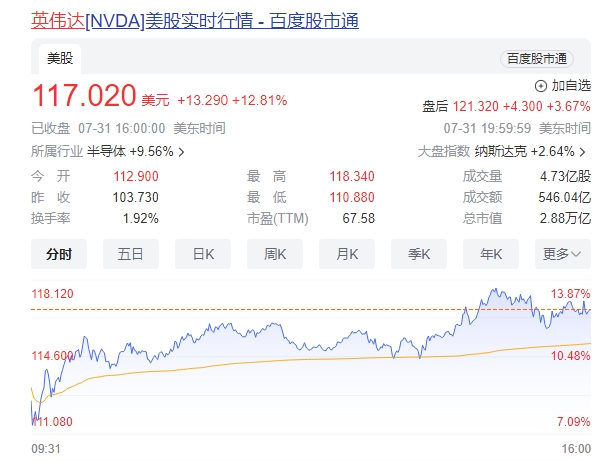Click the chart percent label 7.09%
This screenshot has width=613, height=461.
coord(574,422)
